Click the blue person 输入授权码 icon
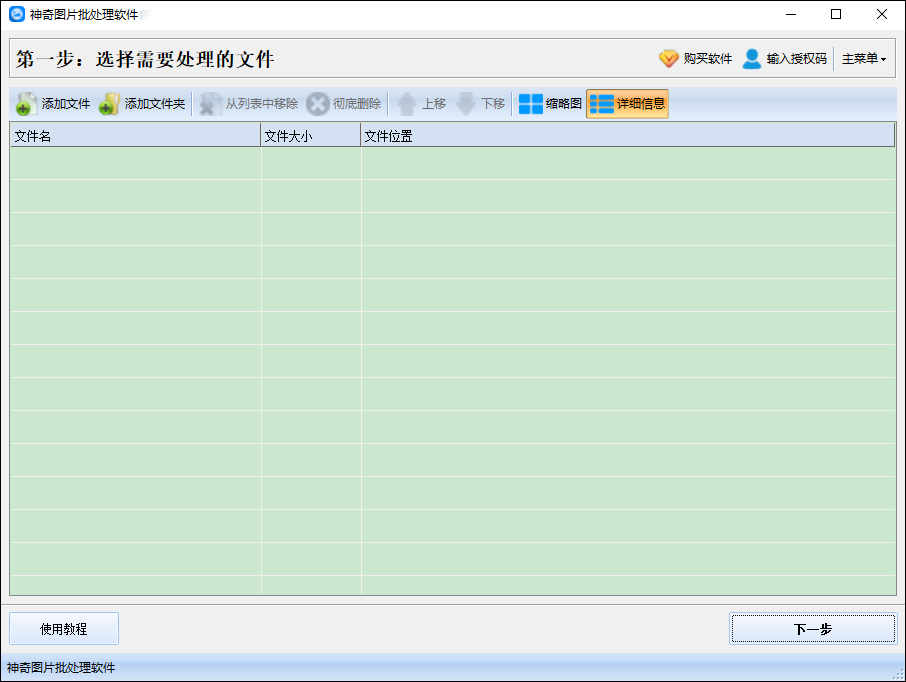 click(x=750, y=58)
